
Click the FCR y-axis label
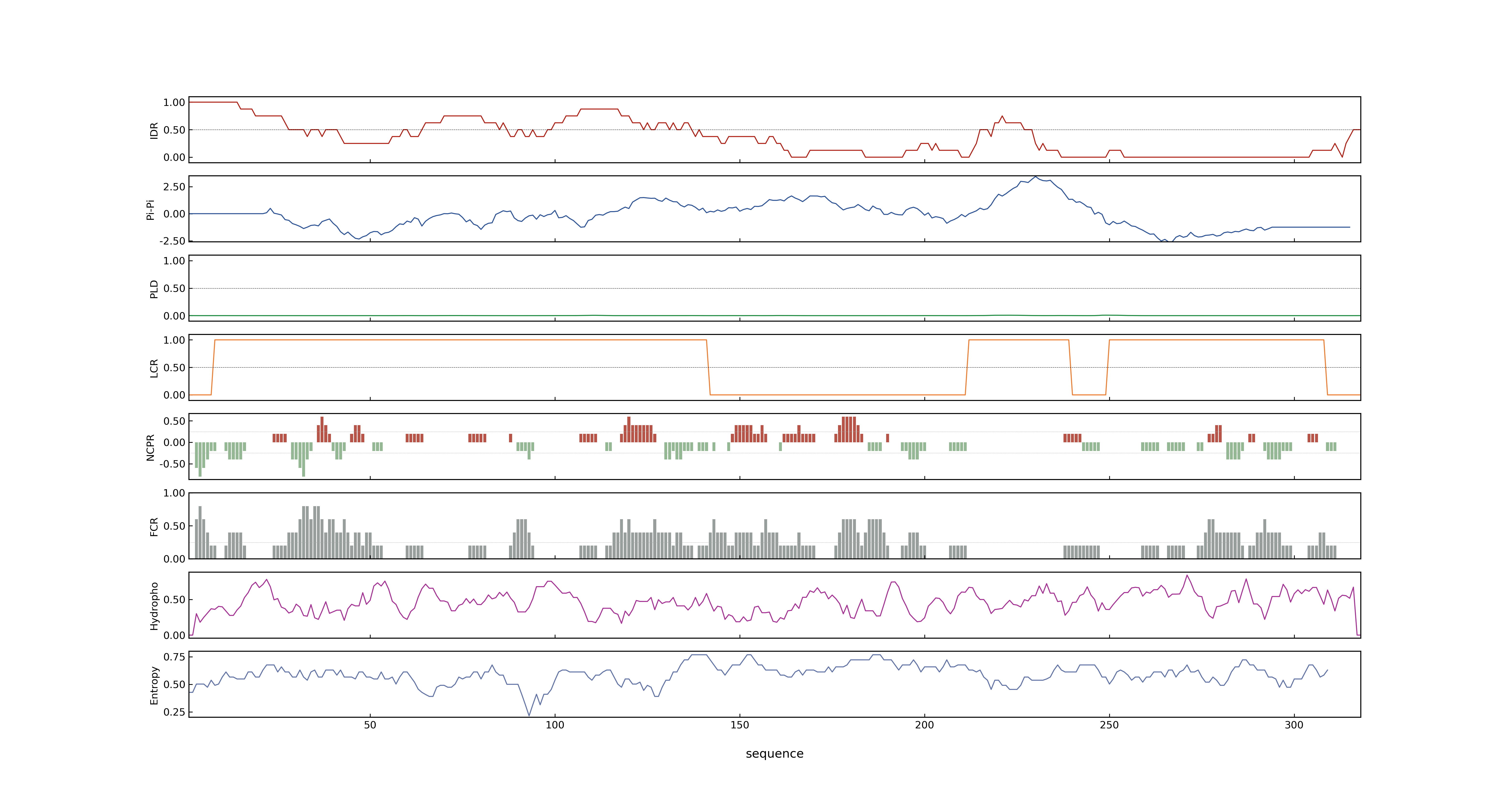154,527
